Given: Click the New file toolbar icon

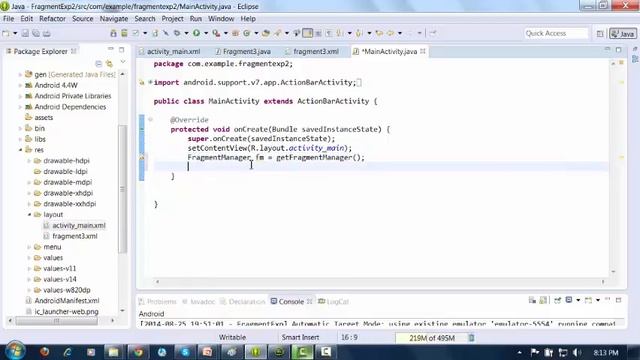Looking at the screenshot, I should [6, 33].
